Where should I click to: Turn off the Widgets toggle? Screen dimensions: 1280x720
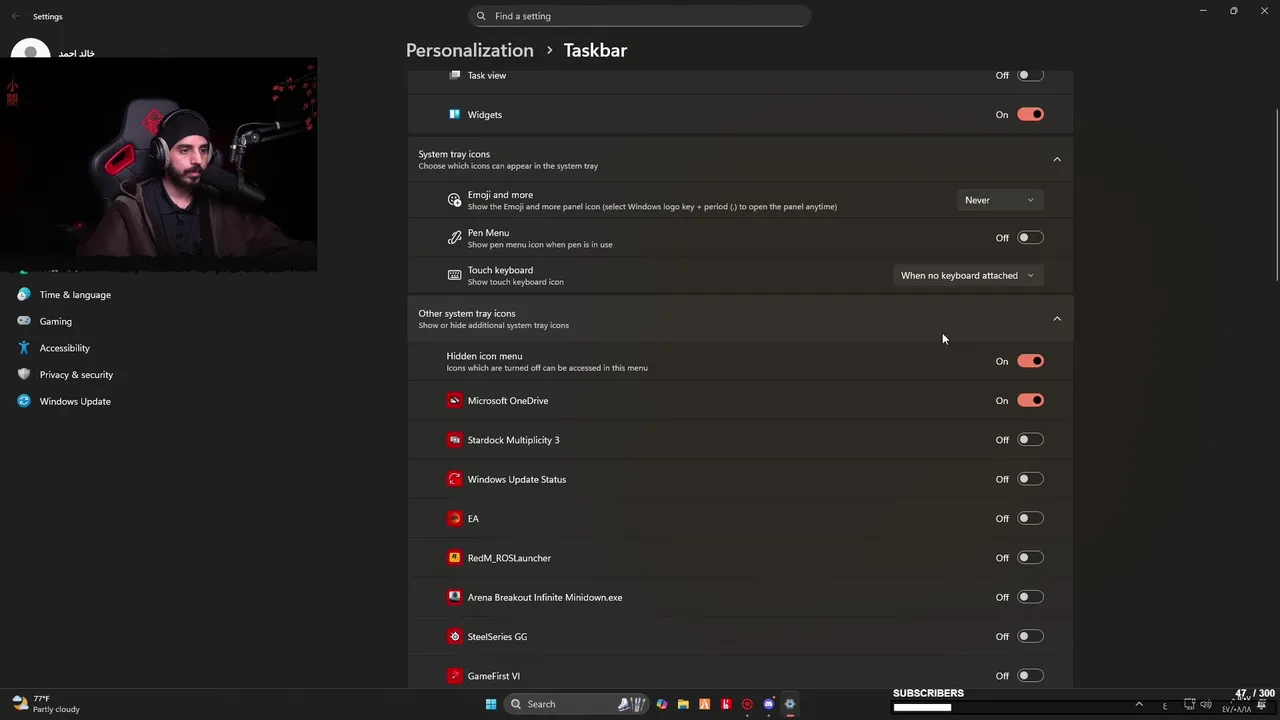1030,115
